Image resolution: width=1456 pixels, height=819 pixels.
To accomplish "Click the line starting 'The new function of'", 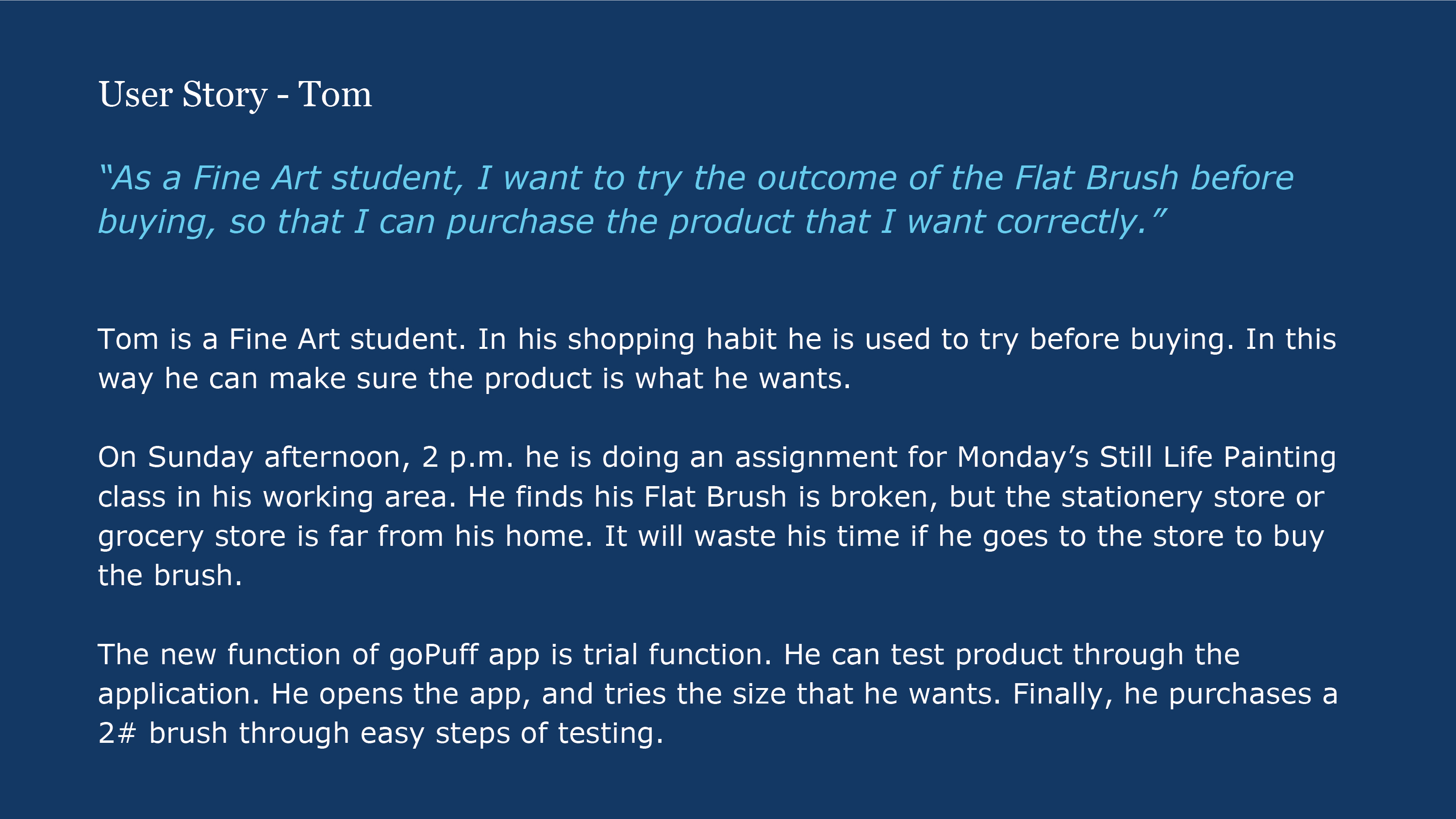I will point(669,655).
